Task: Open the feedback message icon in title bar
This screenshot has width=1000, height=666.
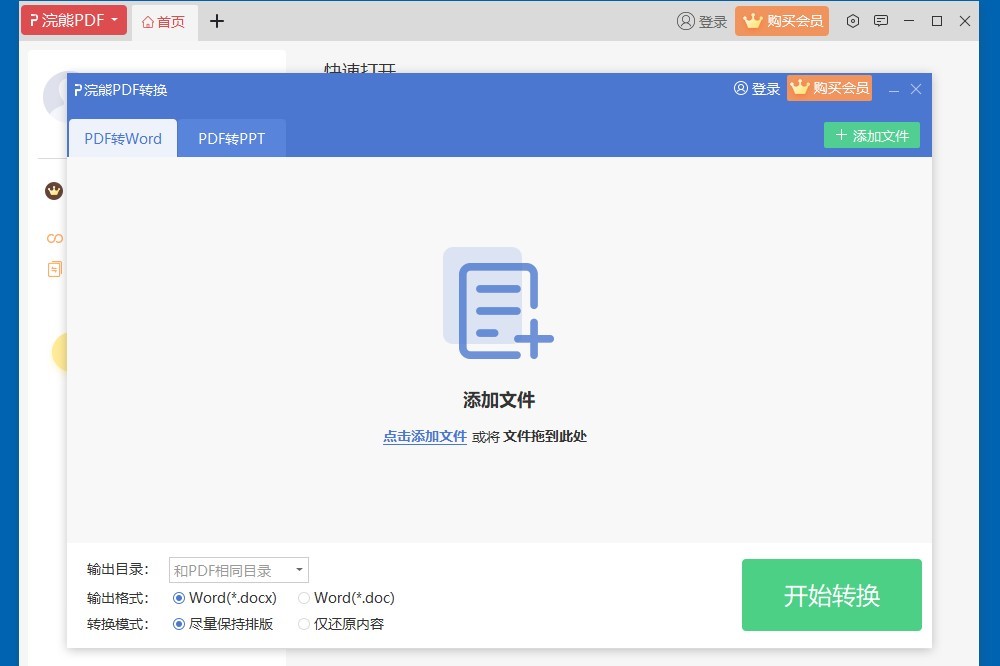Action: (881, 21)
